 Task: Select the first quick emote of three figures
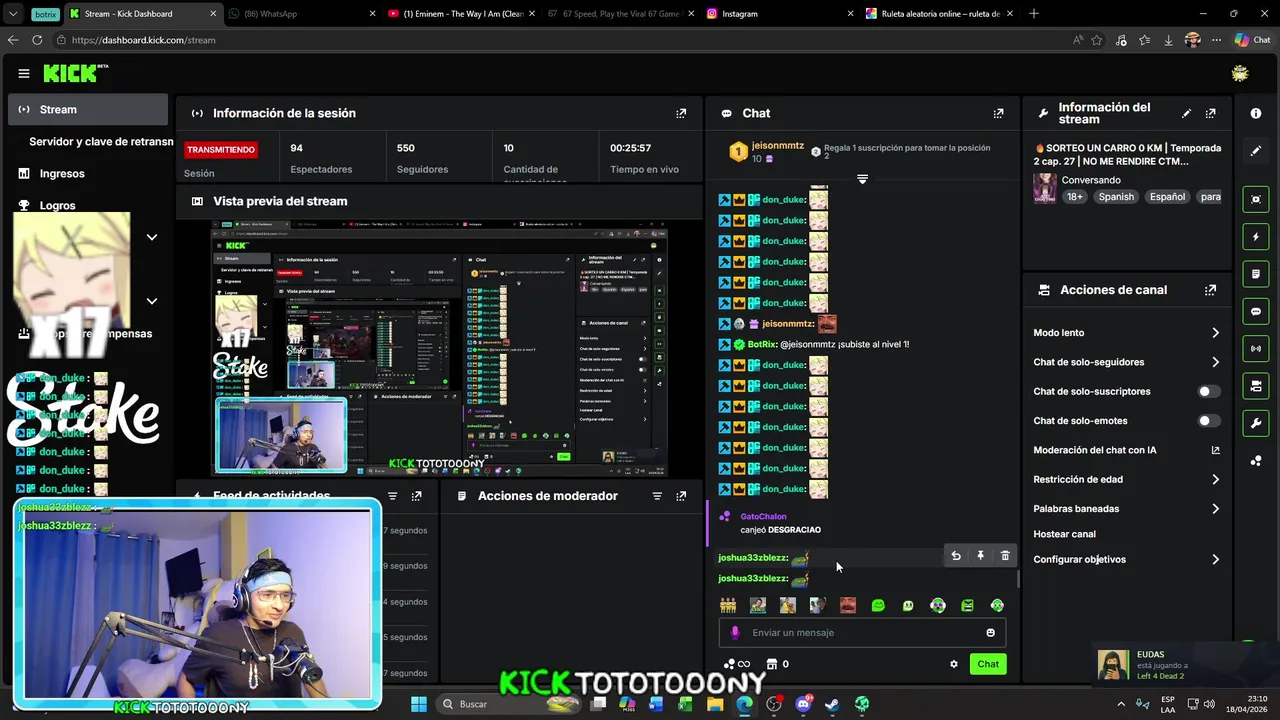728,605
